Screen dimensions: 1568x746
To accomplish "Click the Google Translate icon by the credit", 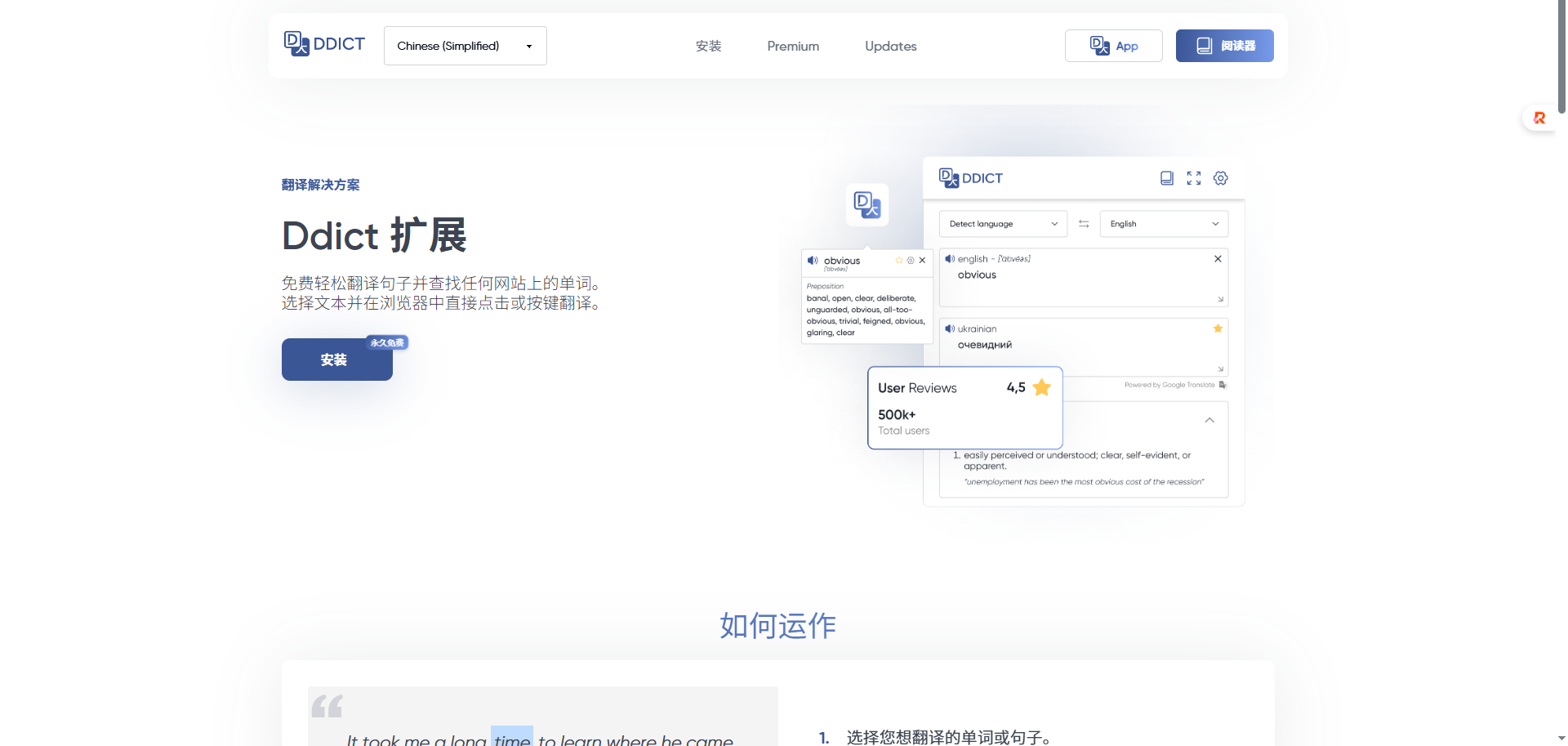I will tap(1223, 385).
